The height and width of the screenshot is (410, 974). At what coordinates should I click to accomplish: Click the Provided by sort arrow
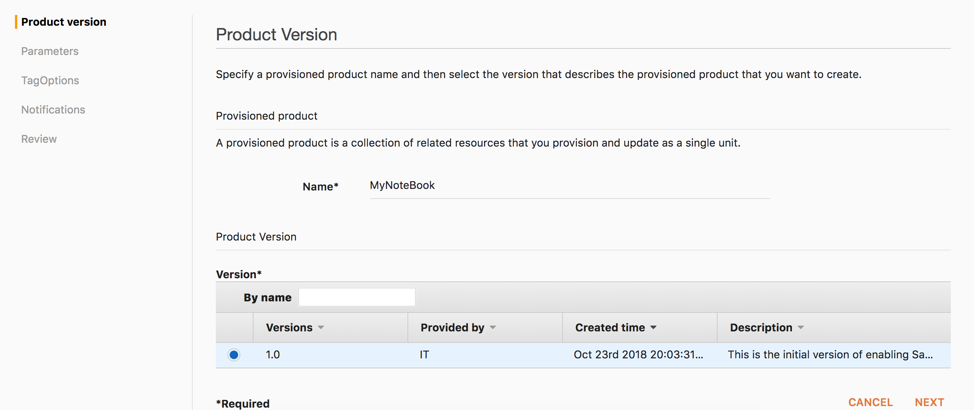pos(493,328)
